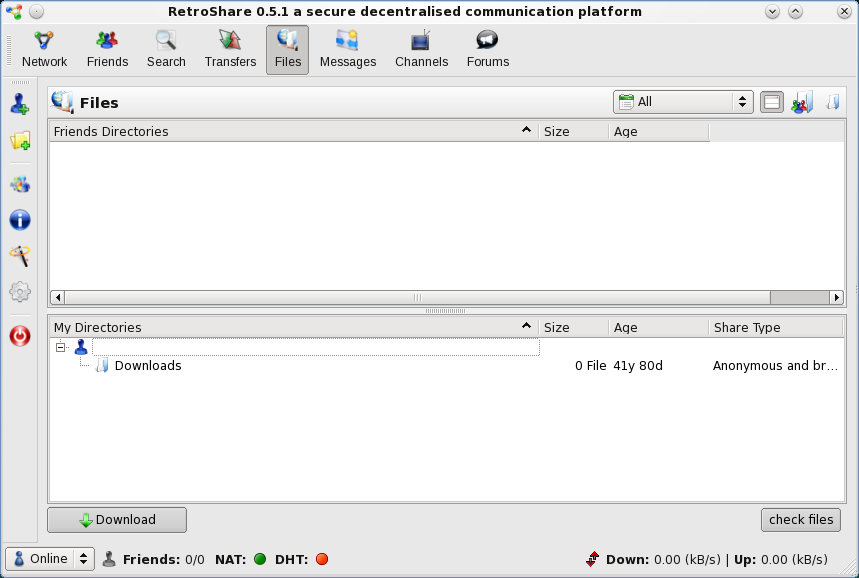The image size is (859, 578).
Task: Click the '0 File' size cell
Action: coord(591,365)
